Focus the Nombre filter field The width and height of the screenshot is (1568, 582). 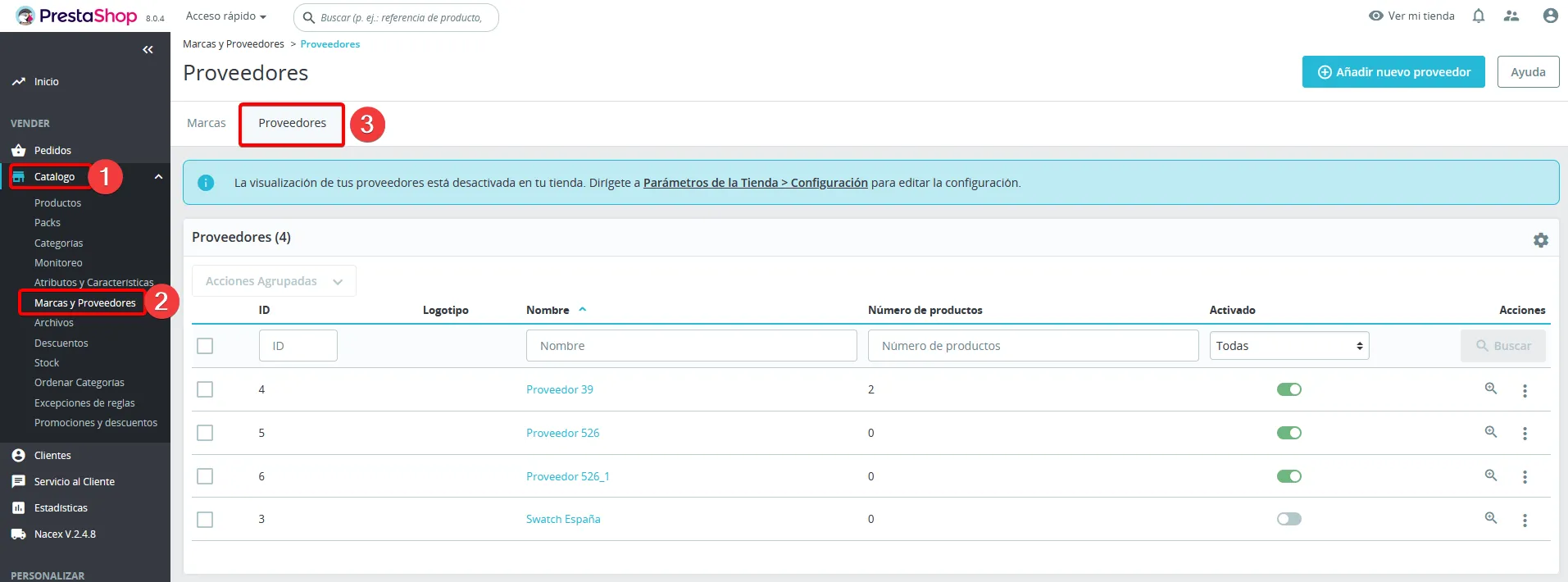coord(691,346)
